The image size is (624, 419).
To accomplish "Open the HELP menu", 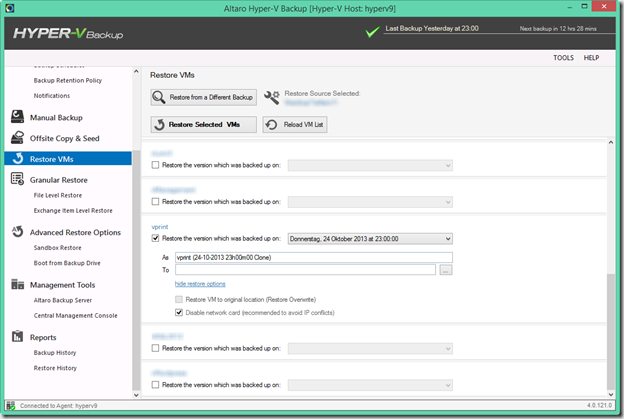I will 591,58.
